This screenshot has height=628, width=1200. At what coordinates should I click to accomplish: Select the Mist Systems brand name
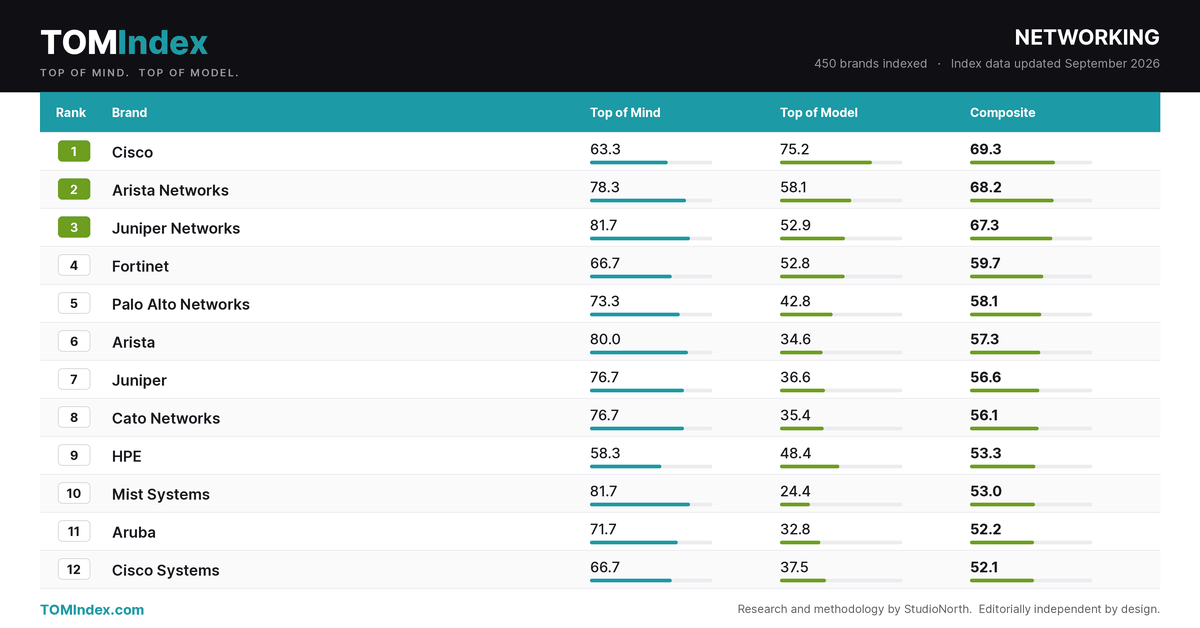point(161,494)
